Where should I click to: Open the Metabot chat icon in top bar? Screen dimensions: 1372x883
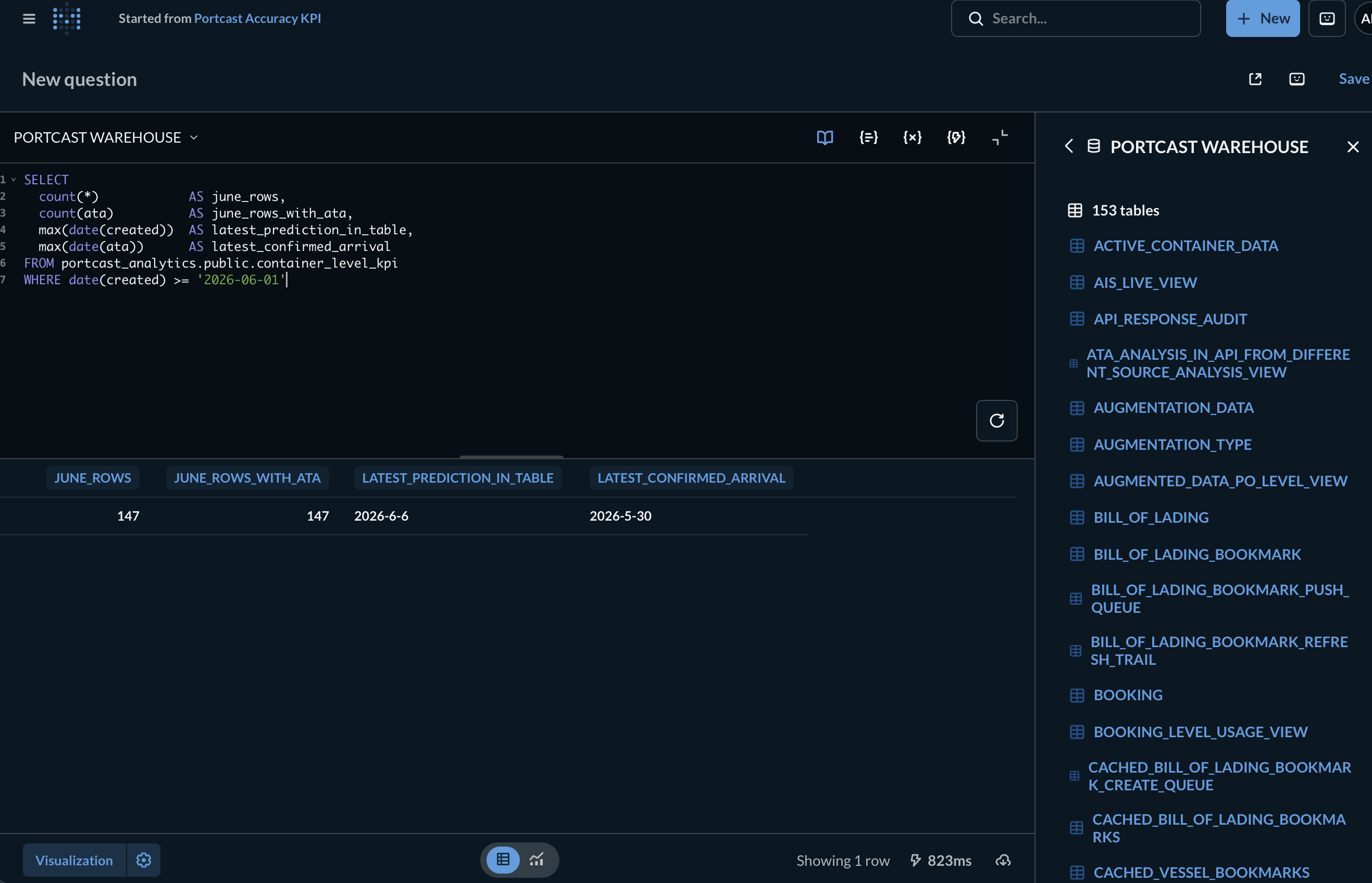pos(1327,18)
